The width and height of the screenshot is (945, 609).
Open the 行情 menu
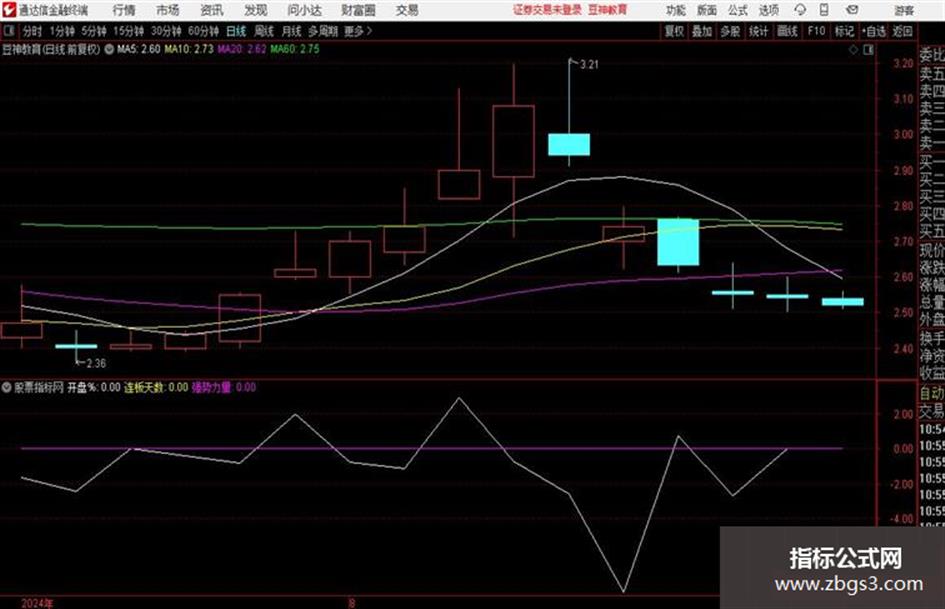pyautogui.click(x=124, y=10)
